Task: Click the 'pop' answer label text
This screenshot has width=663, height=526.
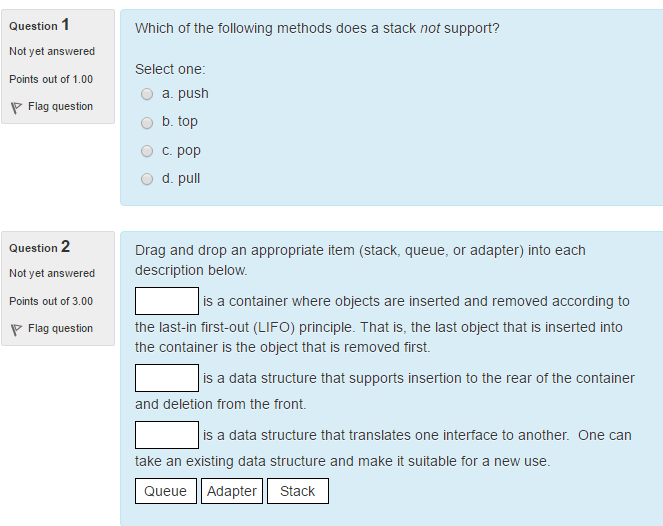Action: pyautogui.click(x=189, y=151)
